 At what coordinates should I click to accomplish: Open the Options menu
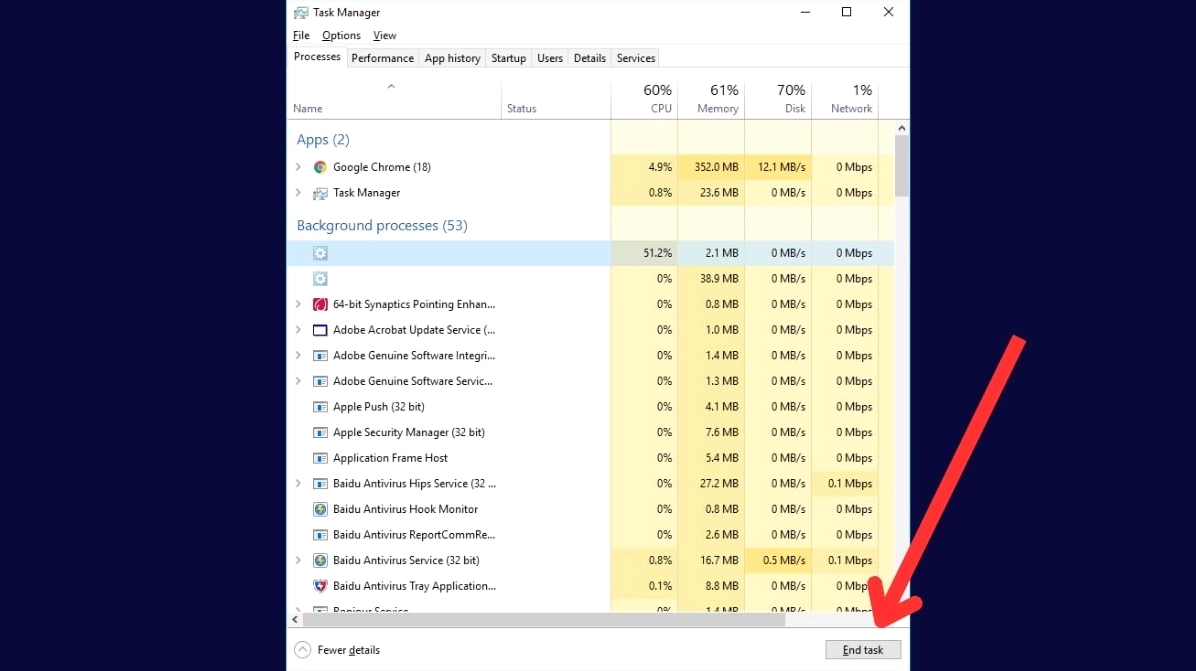[x=341, y=35]
